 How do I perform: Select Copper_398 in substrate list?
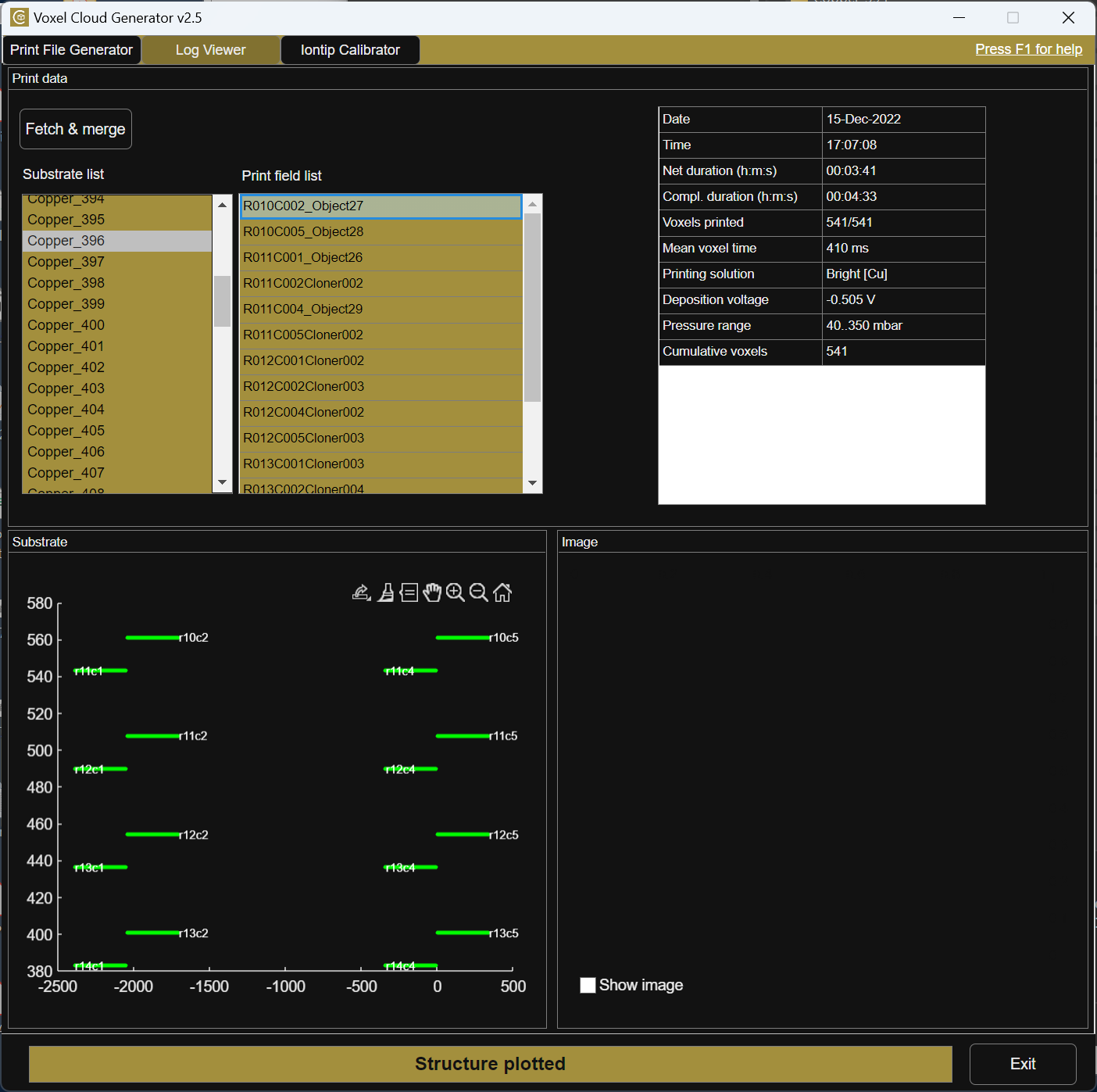tap(117, 283)
